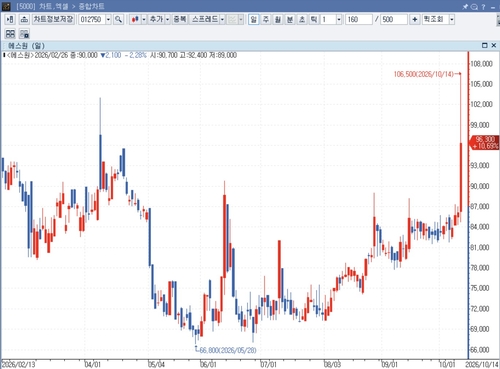Expand the 스프레드 dropdown arrow
The width and height of the screenshot is (500, 369).
222,20
